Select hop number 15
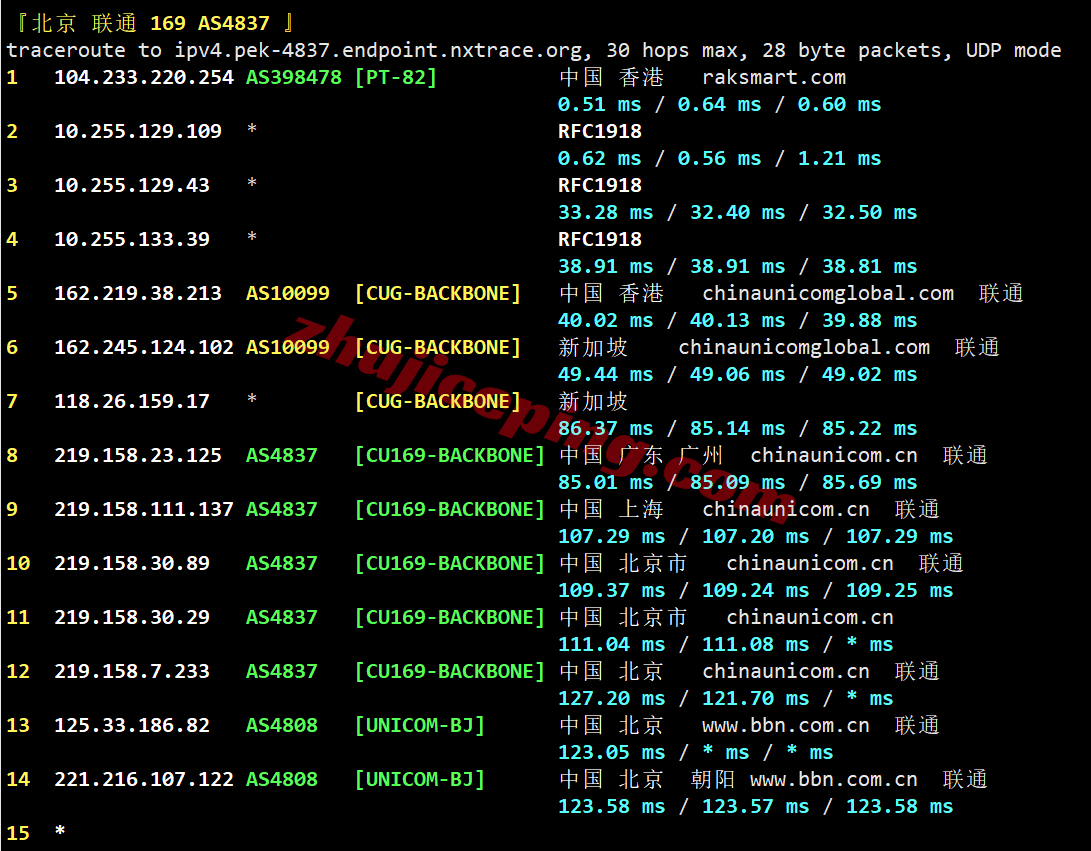 click(x=18, y=833)
